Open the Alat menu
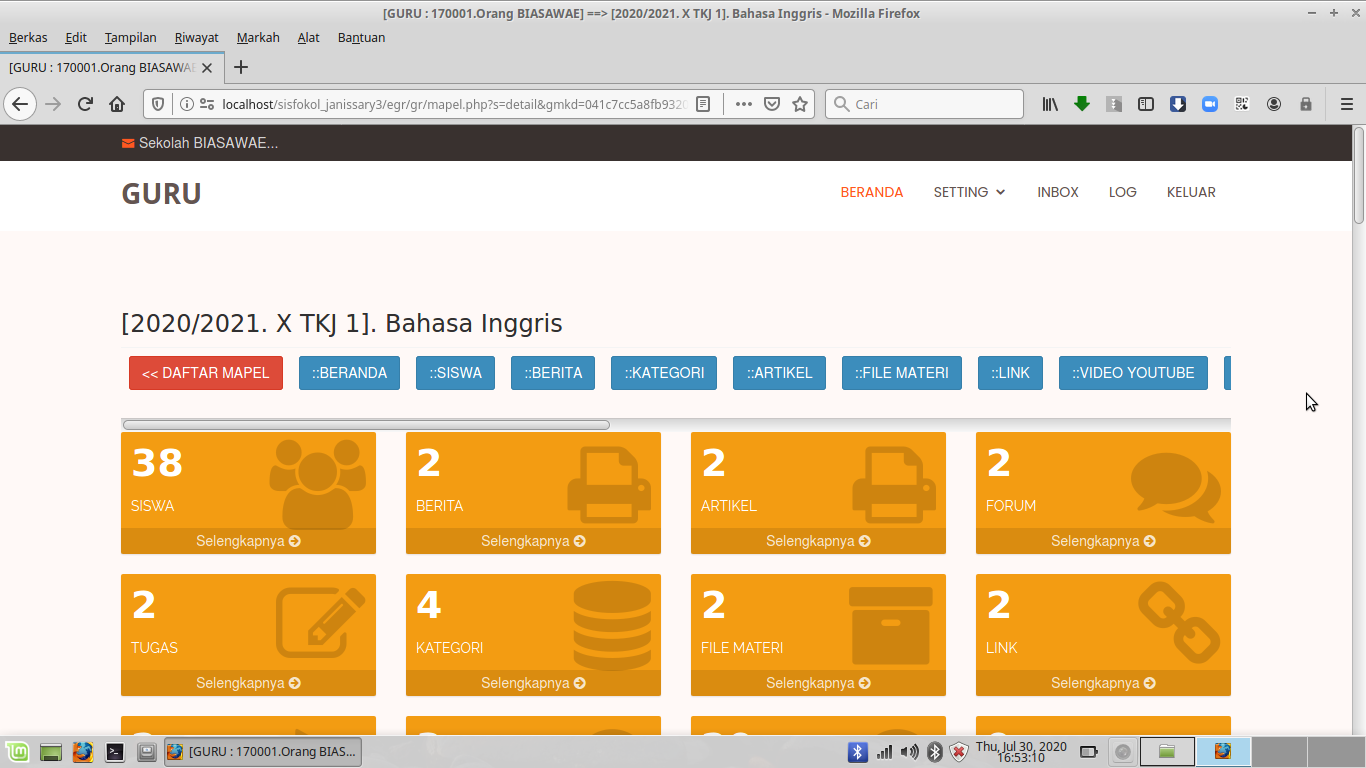This screenshot has height=768, width=1366. (308, 38)
